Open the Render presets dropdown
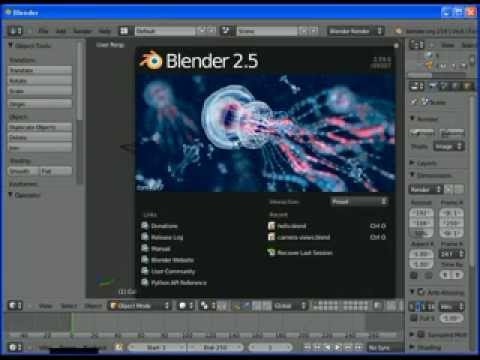Viewport: 480px width, 360px height. 426,189
